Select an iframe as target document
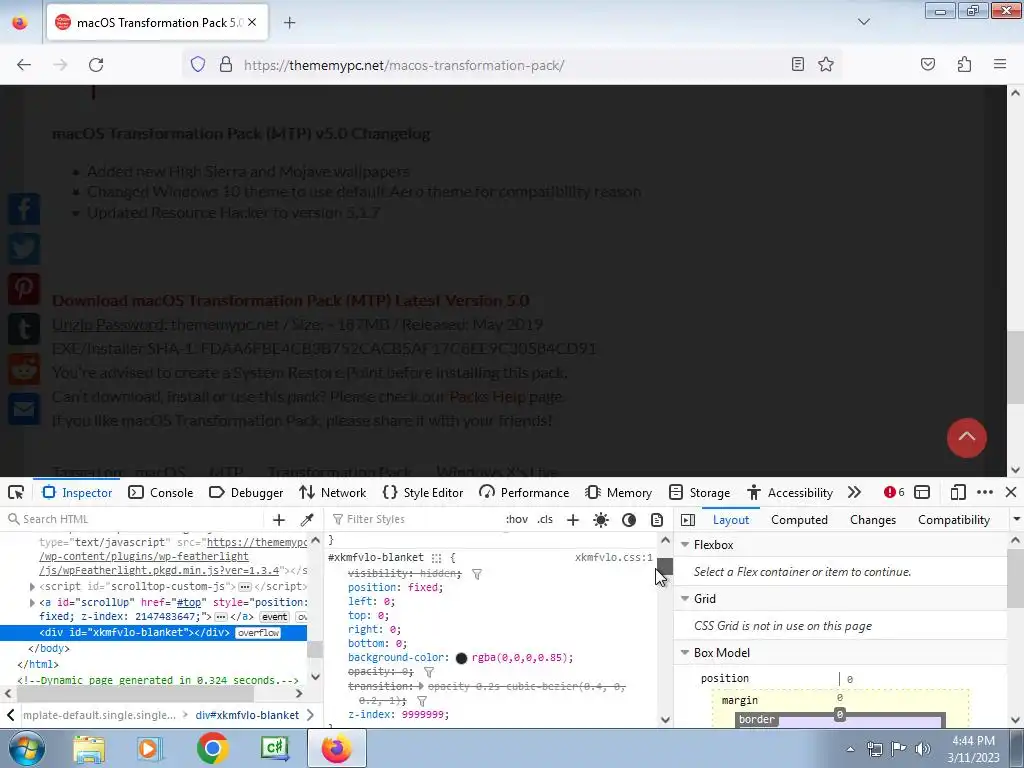 click(921, 492)
